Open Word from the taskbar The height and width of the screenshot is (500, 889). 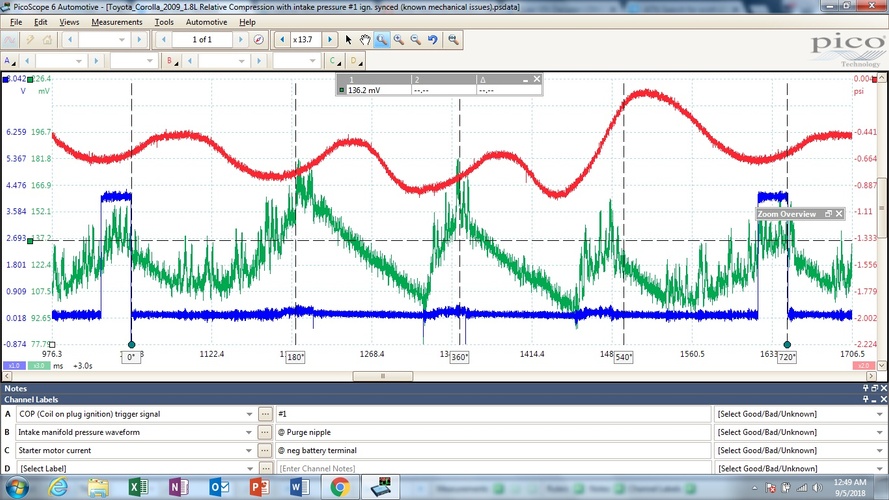299,488
